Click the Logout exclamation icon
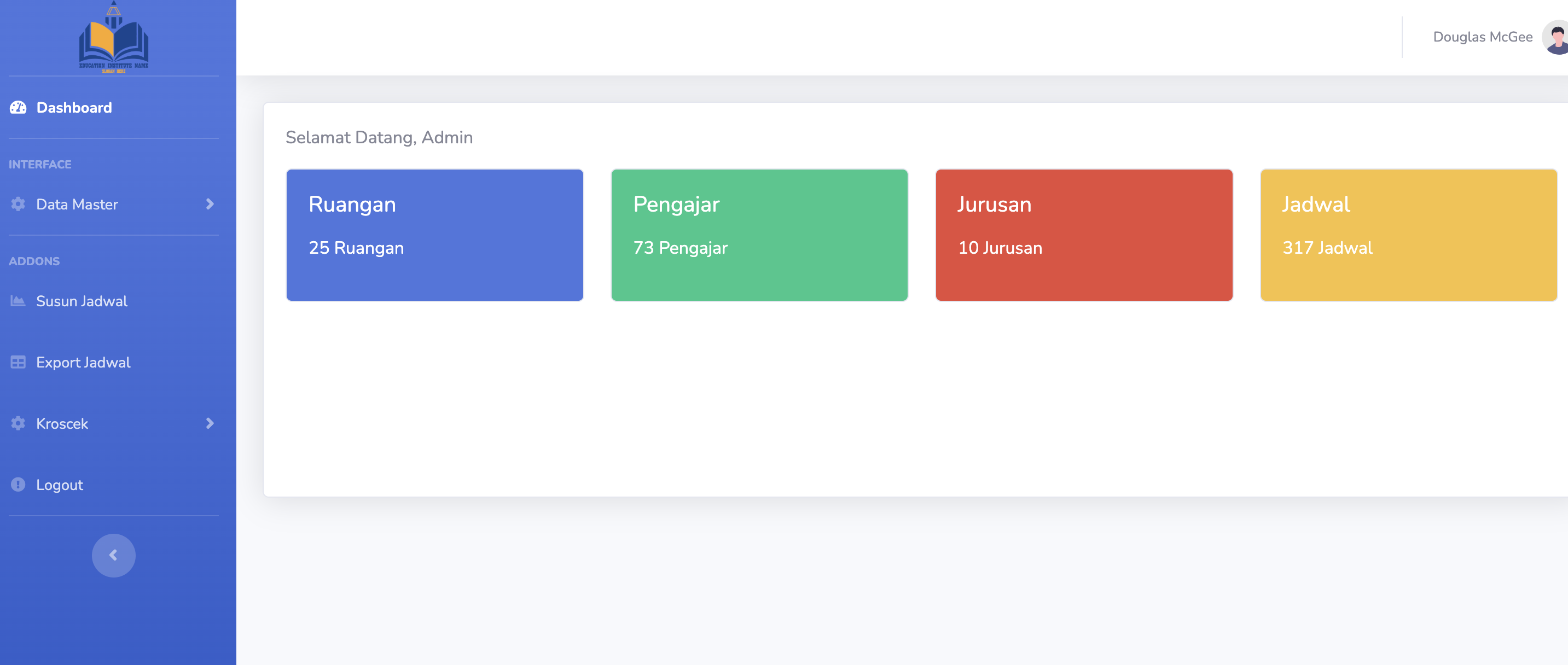The height and width of the screenshot is (665, 1568). 18,485
